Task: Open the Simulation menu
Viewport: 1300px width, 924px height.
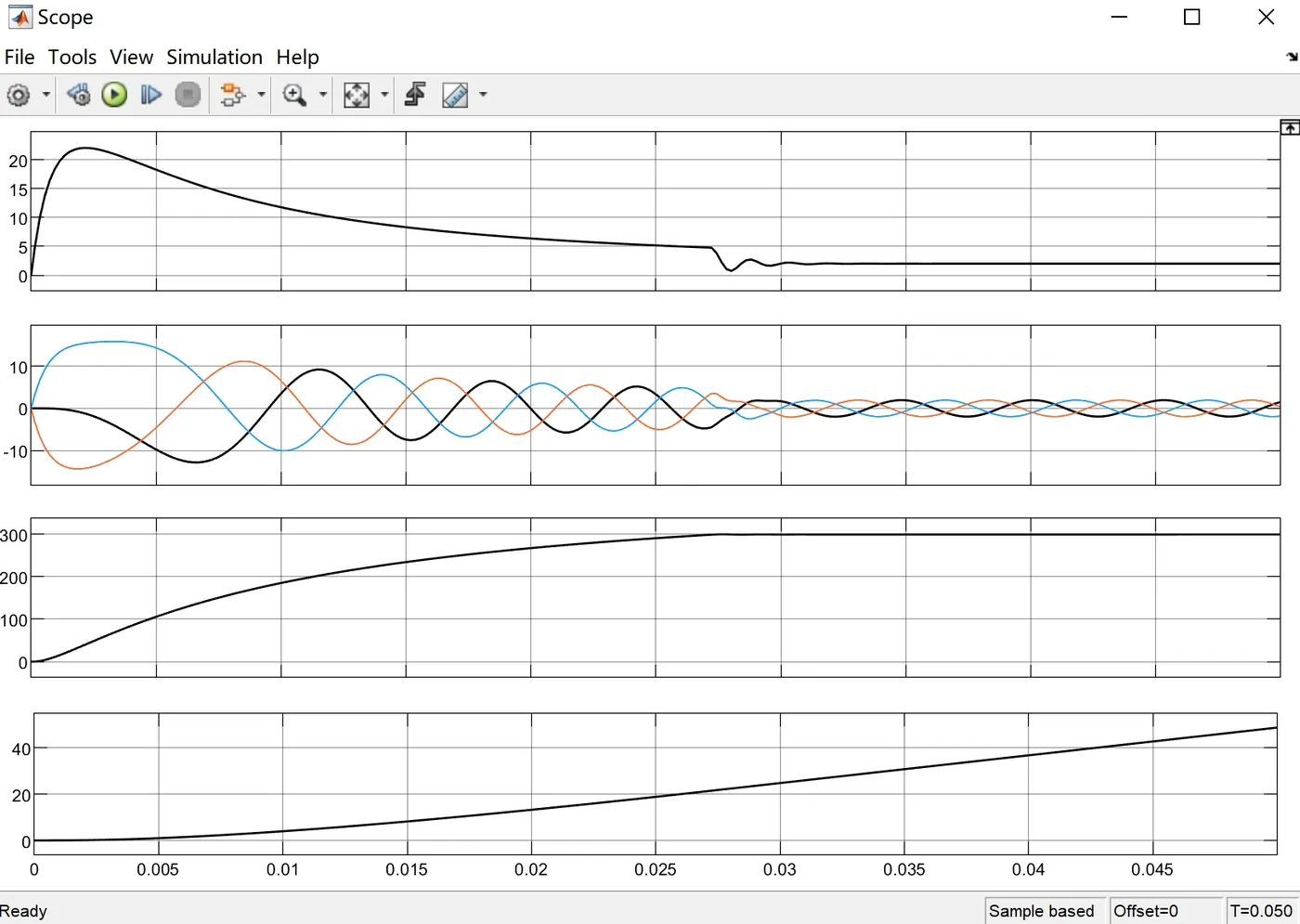Action: [214, 57]
